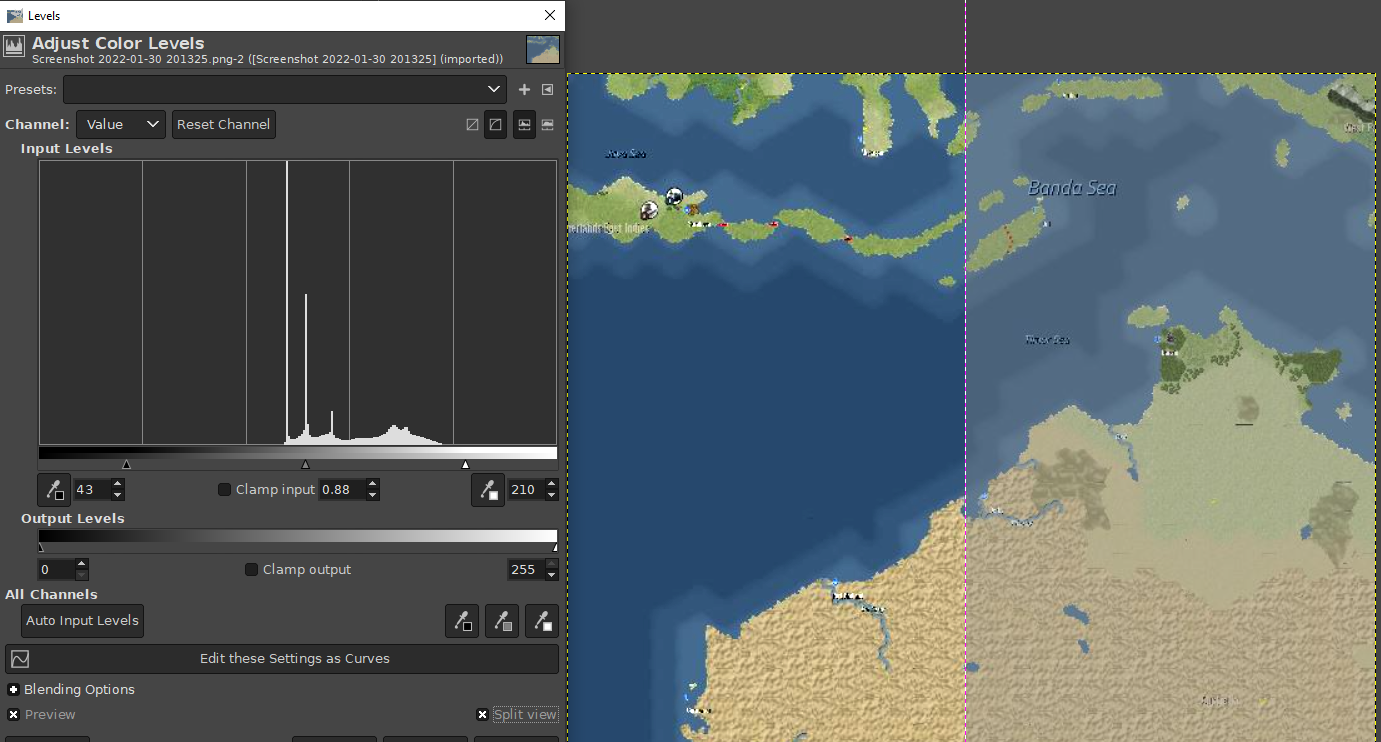Save current settings as a named preset

click(x=524, y=89)
